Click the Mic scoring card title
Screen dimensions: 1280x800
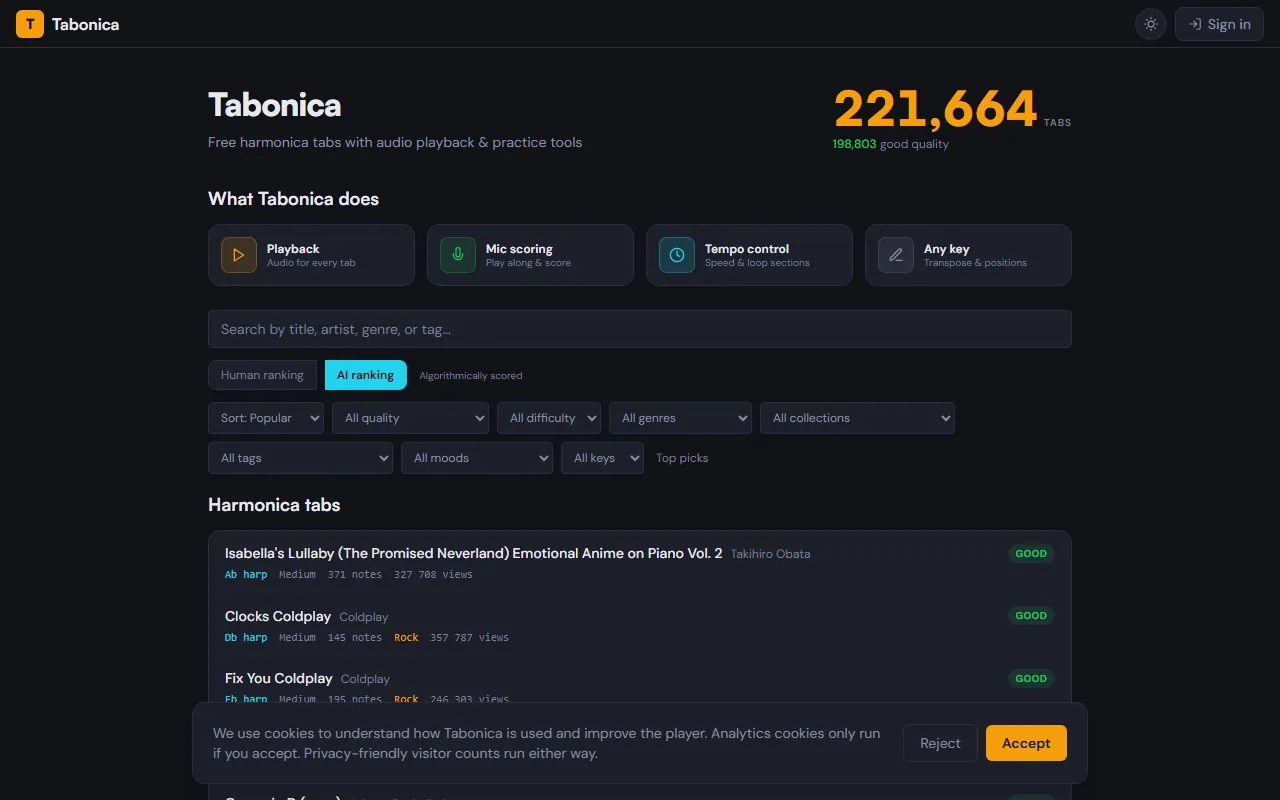(x=519, y=249)
